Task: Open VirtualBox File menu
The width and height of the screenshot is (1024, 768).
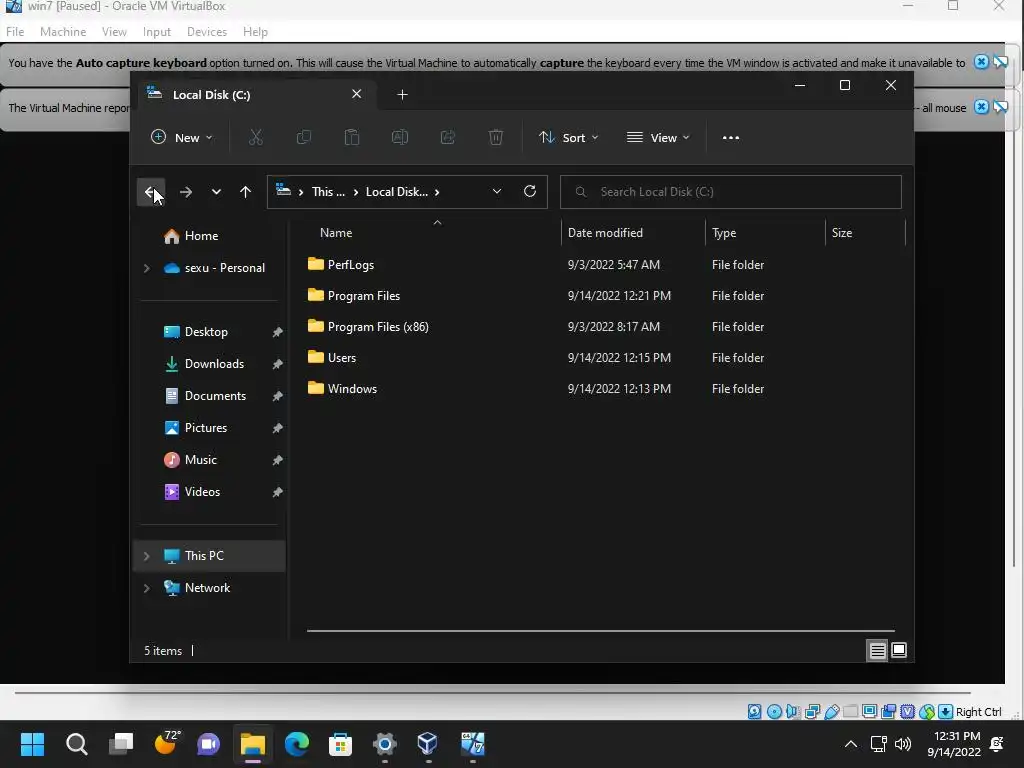Action: point(15,31)
